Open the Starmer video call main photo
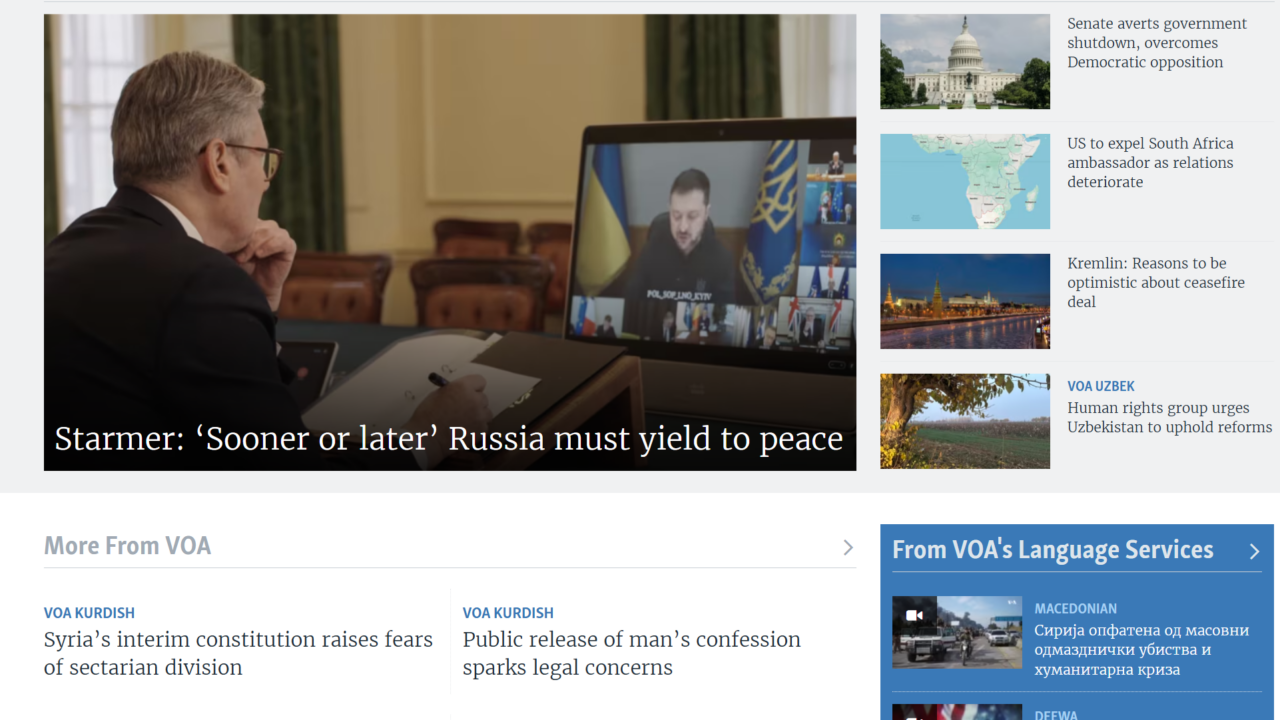This screenshot has width=1280, height=720. point(450,242)
